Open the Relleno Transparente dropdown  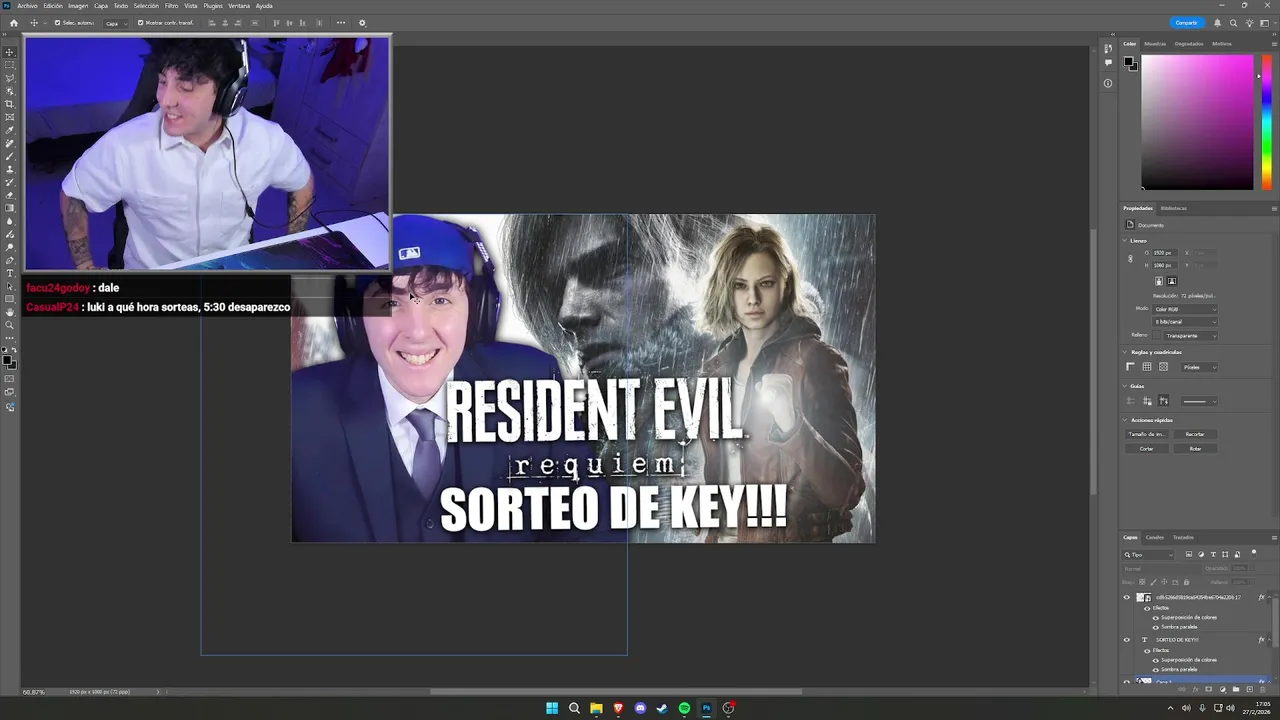(1191, 336)
